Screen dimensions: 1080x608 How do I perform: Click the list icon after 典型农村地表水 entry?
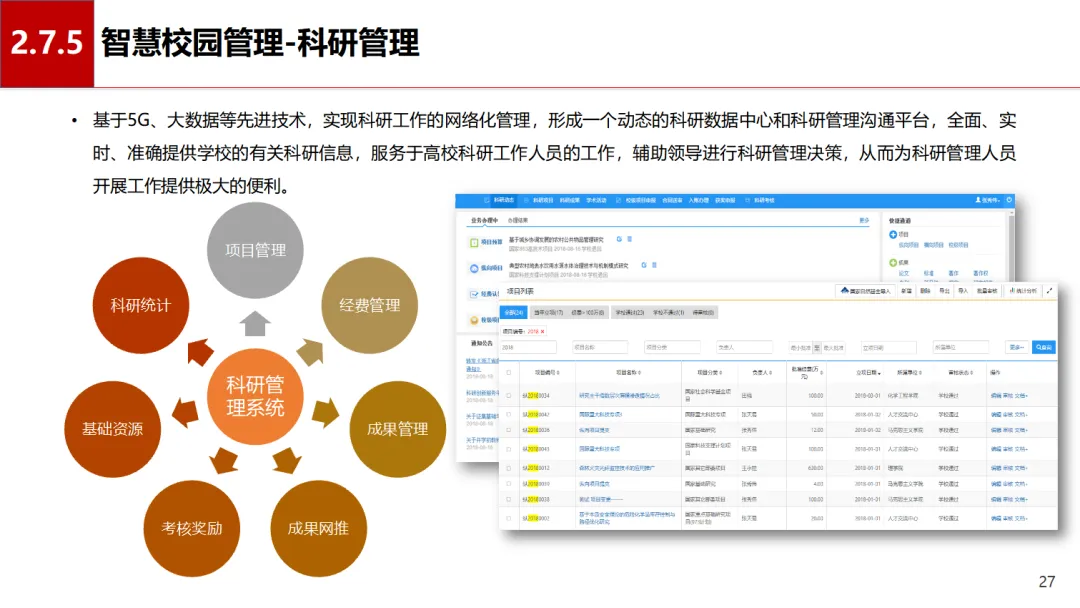[654, 264]
